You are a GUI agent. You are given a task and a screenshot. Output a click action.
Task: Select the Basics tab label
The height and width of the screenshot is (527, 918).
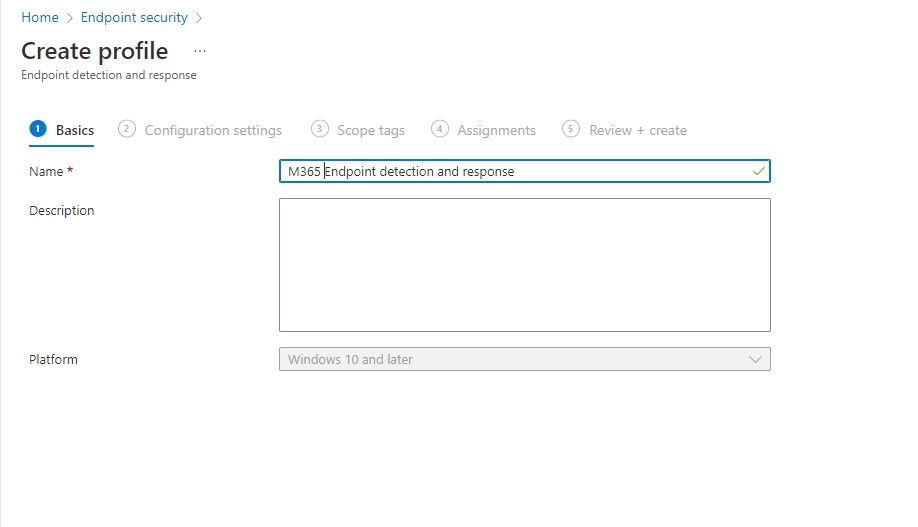point(75,130)
